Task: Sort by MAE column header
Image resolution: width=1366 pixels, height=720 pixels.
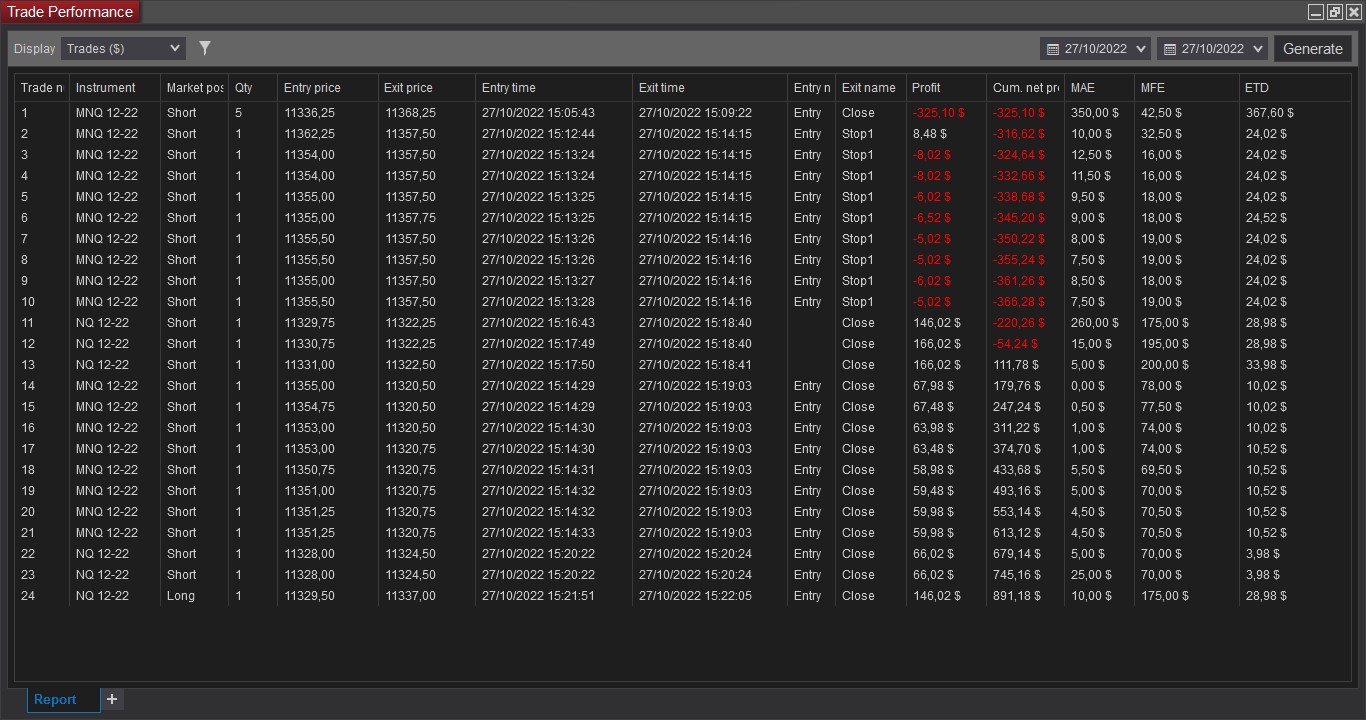Action: (1099, 88)
